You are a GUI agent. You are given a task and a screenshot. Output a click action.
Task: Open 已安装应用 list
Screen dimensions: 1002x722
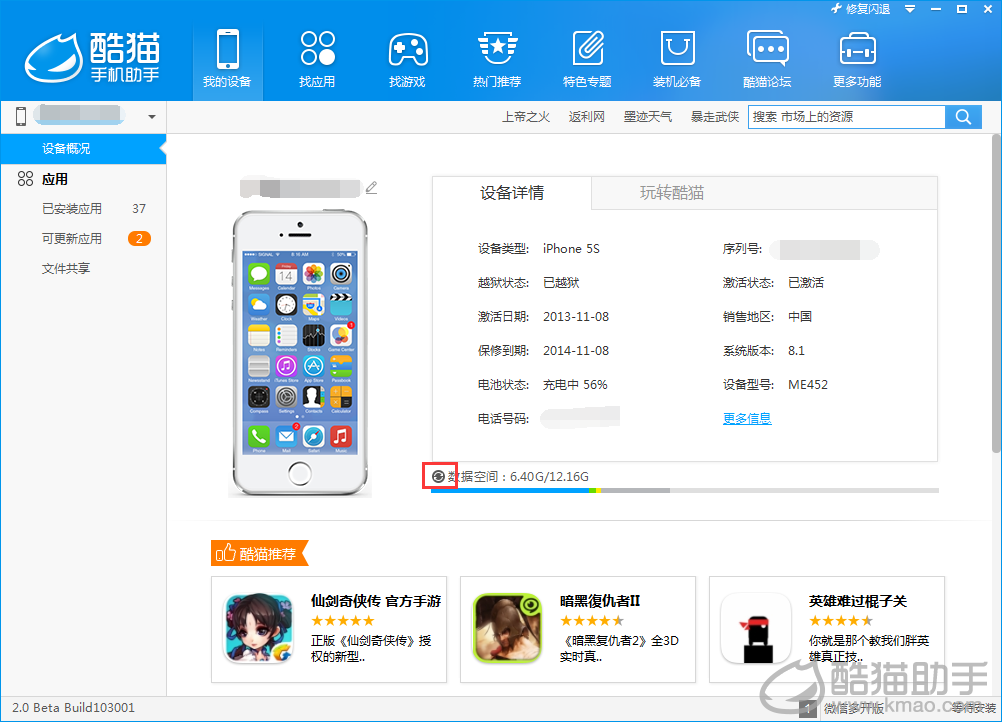[72, 209]
